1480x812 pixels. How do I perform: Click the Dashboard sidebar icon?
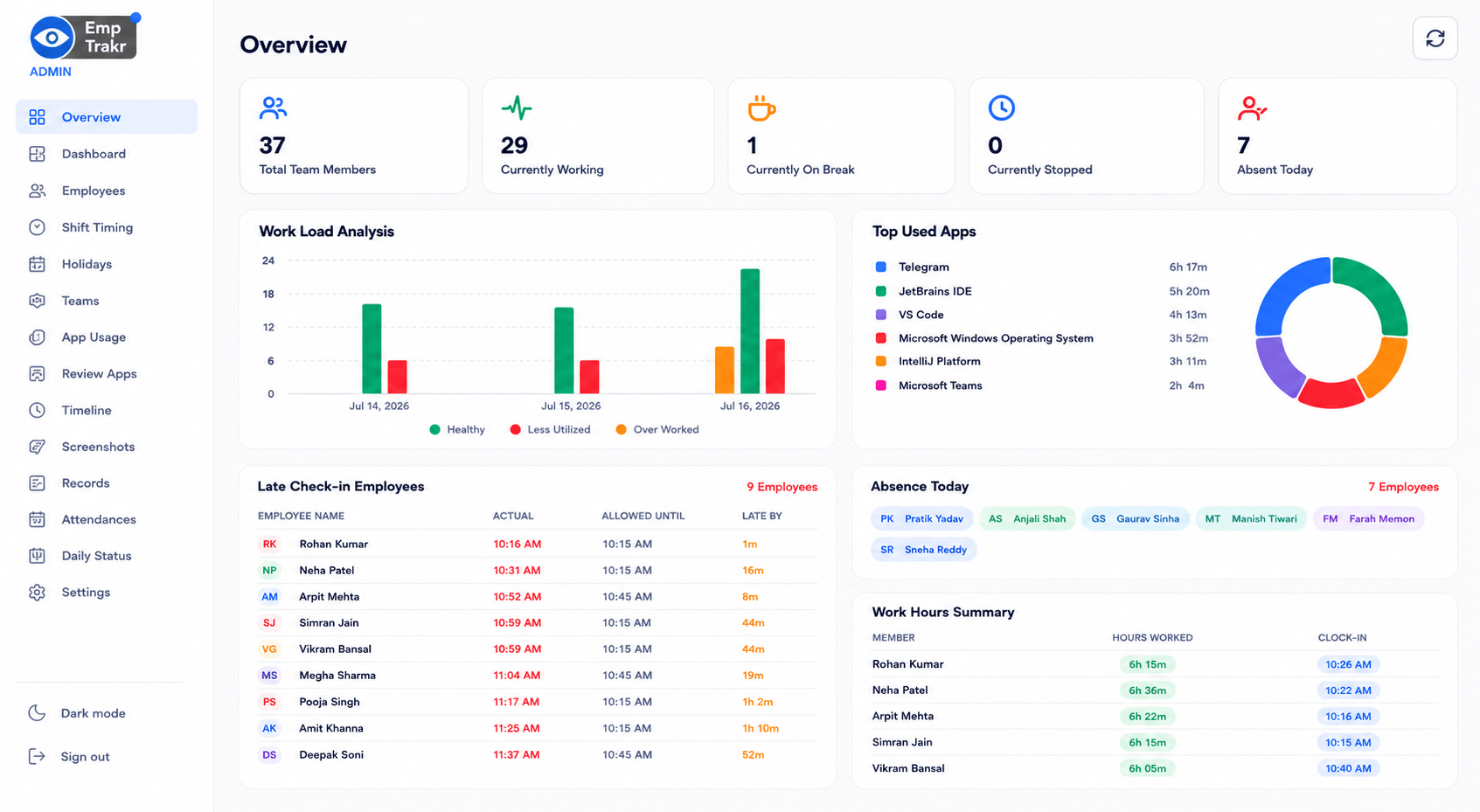pos(37,154)
